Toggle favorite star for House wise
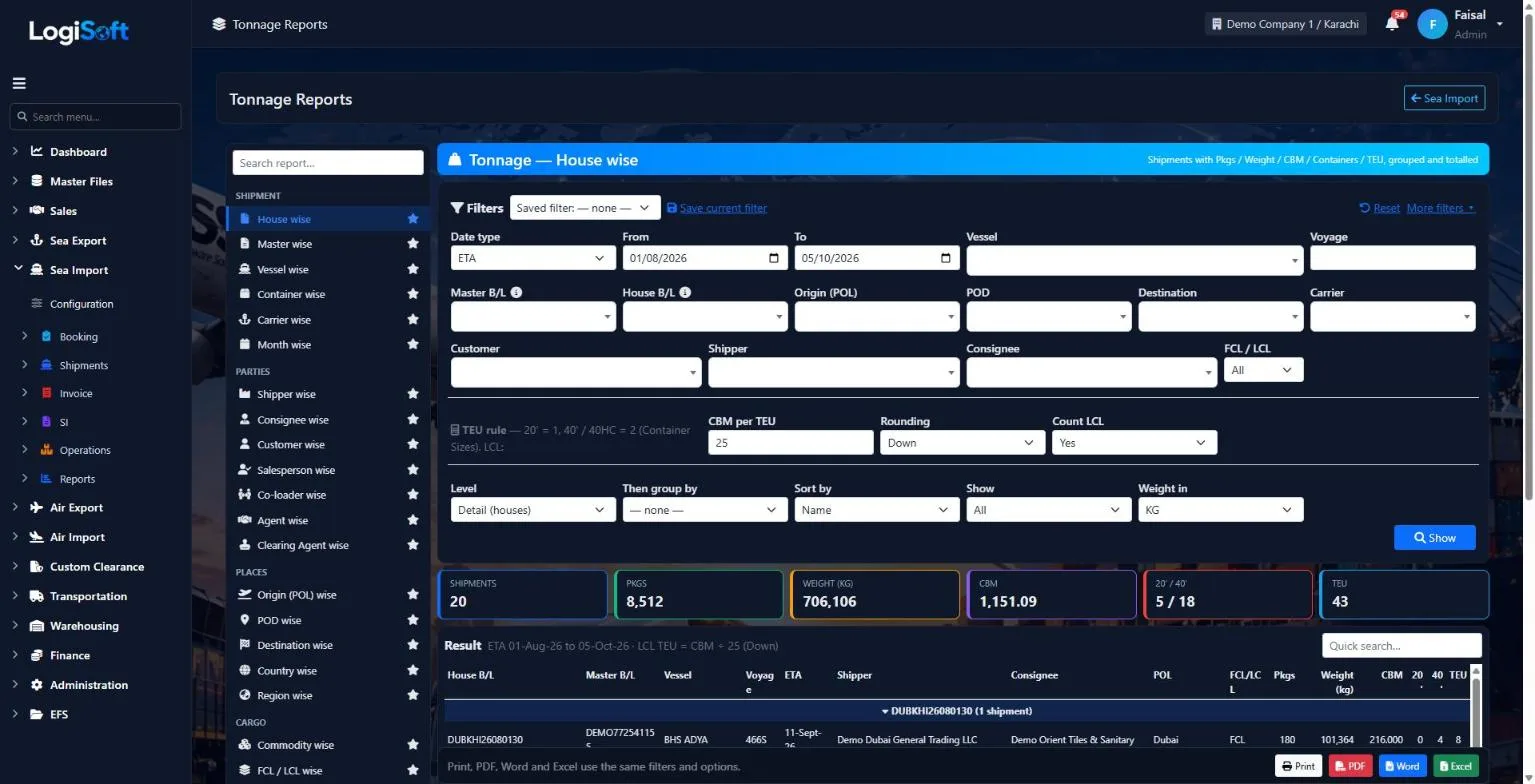The height and width of the screenshot is (784, 1535). point(413,219)
